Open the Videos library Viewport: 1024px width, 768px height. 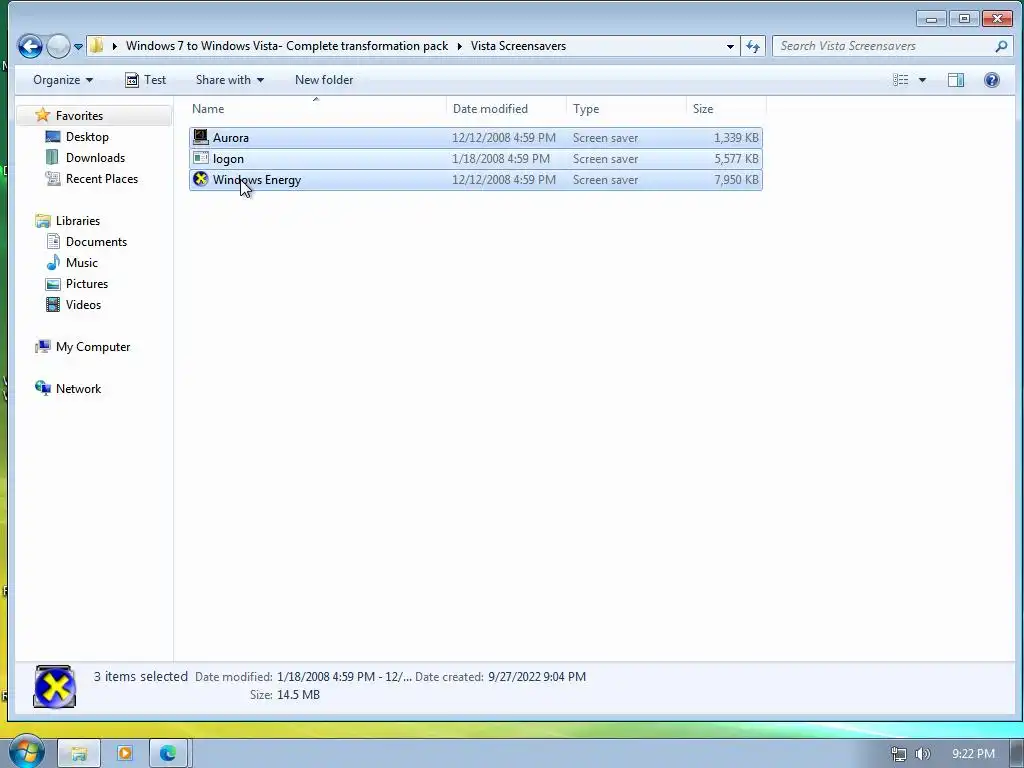[x=83, y=304]
